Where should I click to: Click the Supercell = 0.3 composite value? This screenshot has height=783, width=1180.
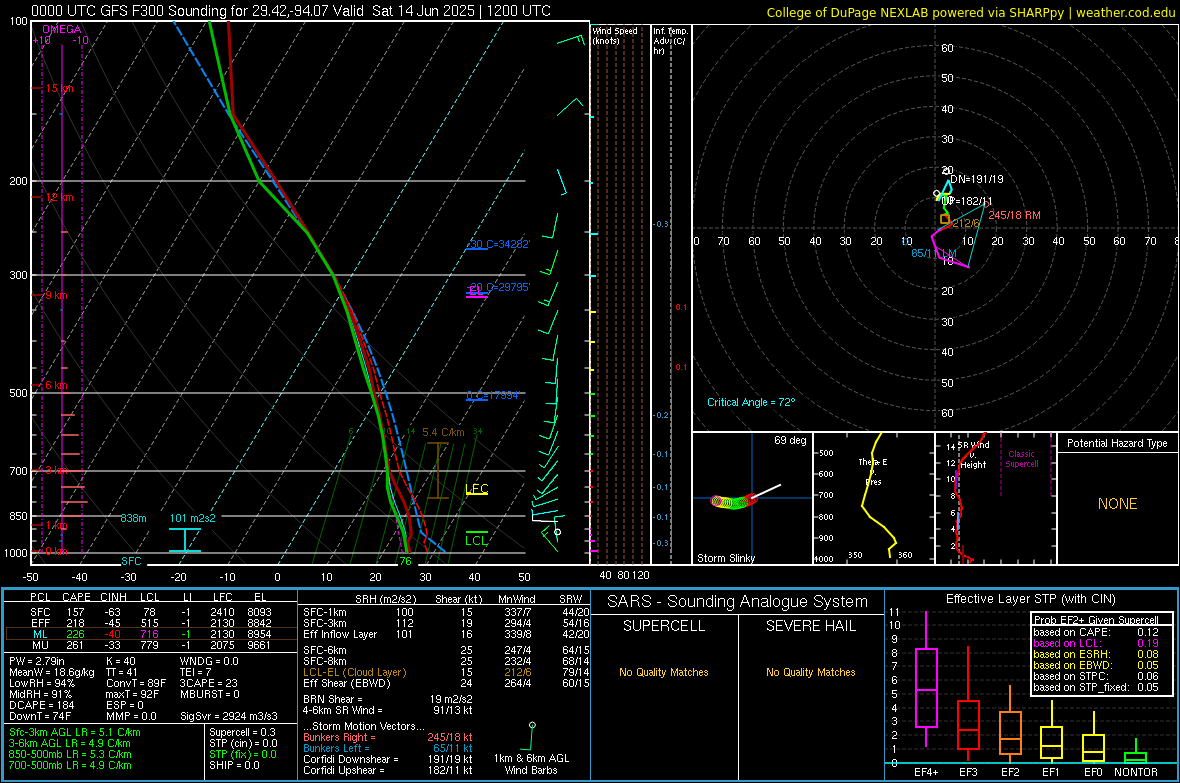pyautogui.click(x=242, y=732)
